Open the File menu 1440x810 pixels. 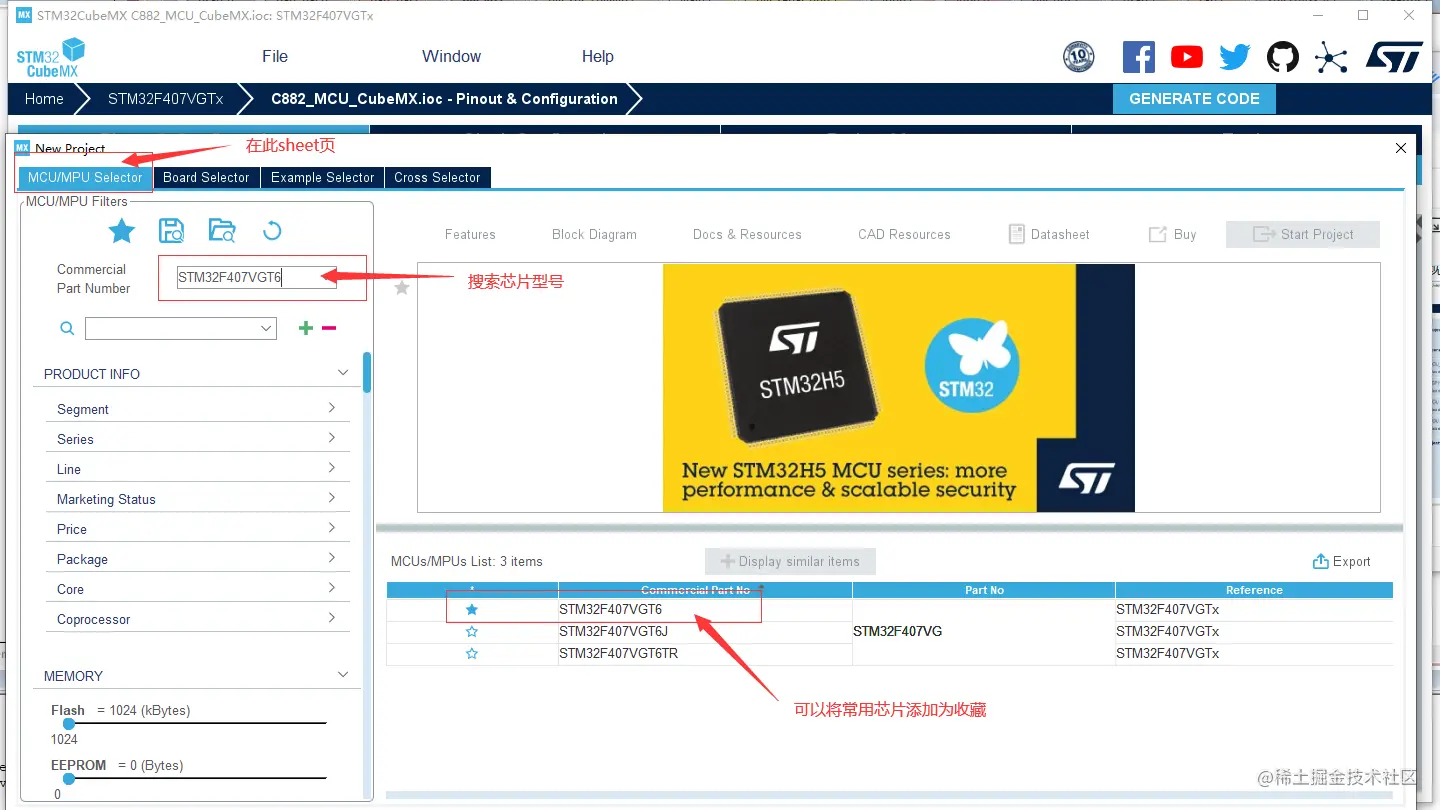275,57
